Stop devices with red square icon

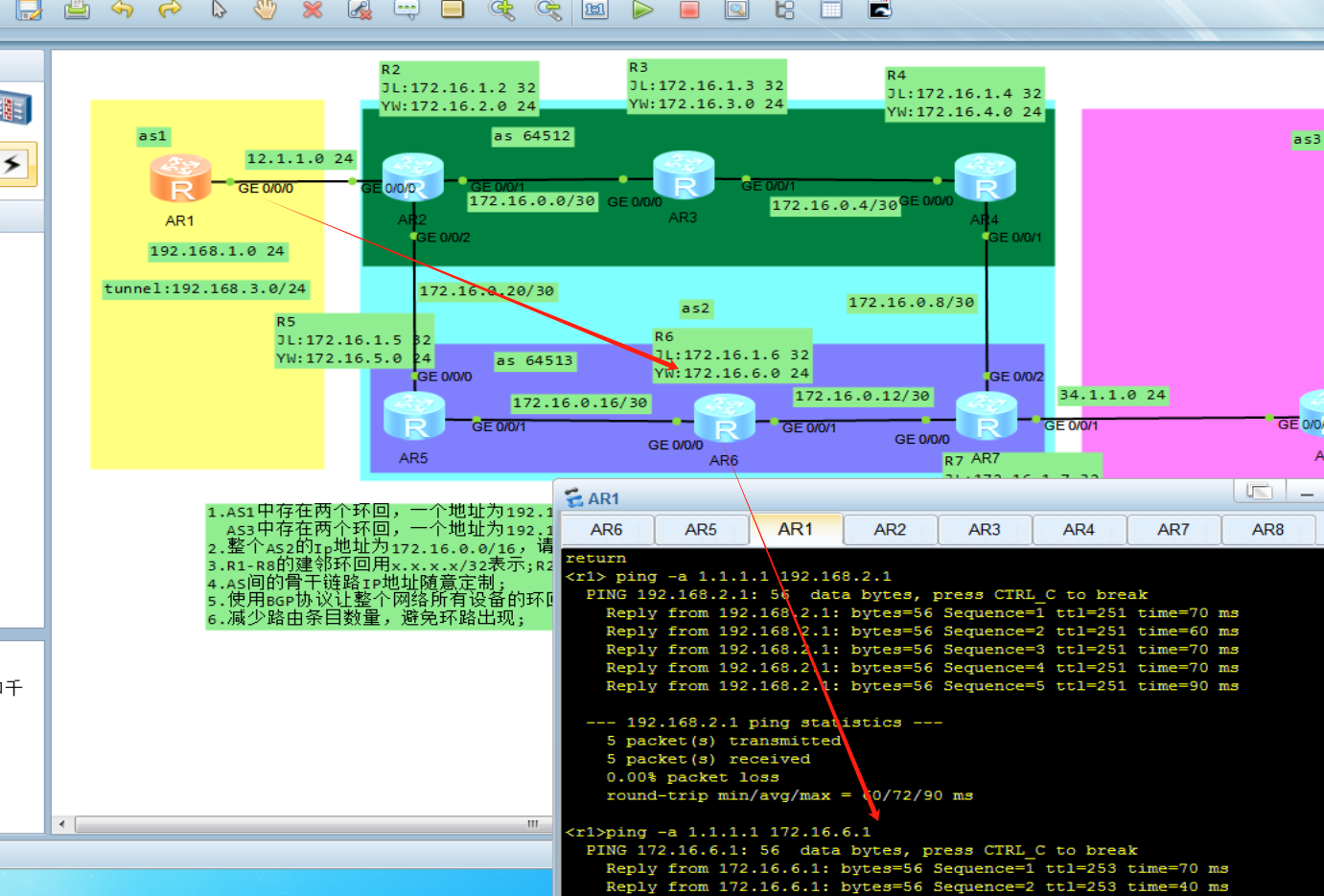point(689,10)
